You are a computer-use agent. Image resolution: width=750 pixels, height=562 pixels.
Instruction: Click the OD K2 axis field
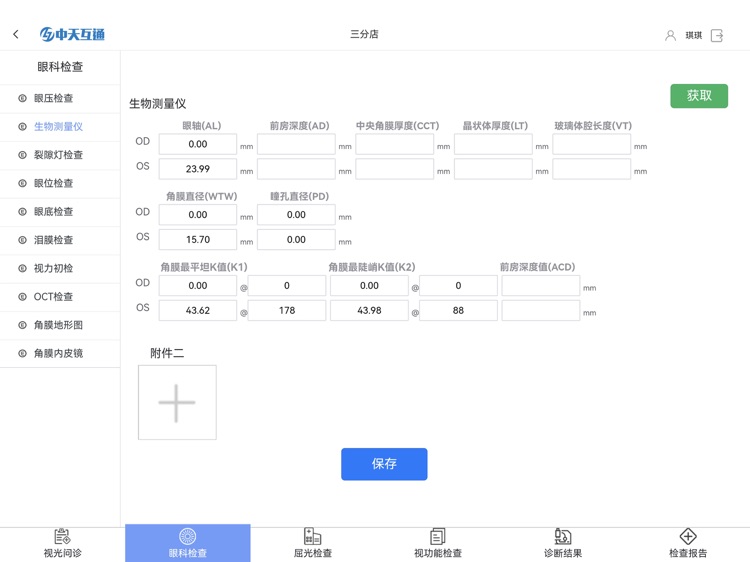click(x=458, y=286)
